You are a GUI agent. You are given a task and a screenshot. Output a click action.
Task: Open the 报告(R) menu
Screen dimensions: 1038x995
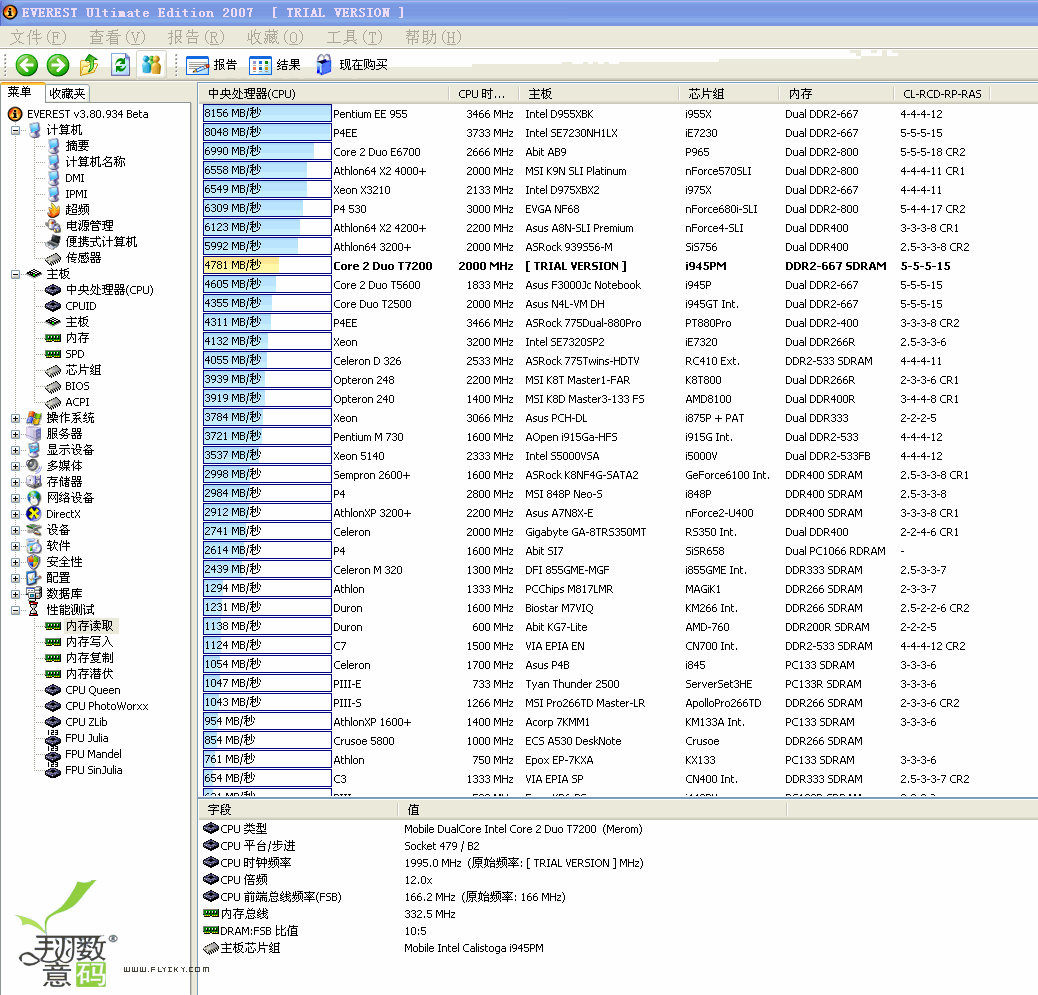196,37
